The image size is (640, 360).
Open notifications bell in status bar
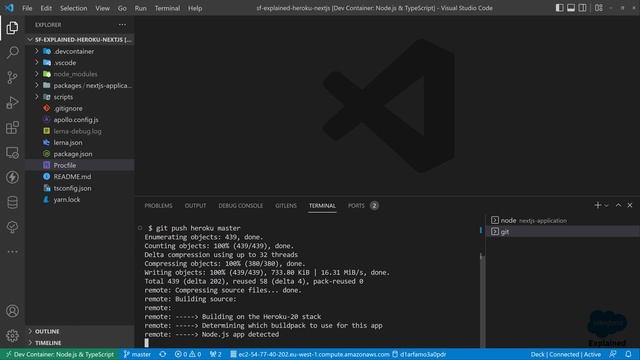[629, 354]
